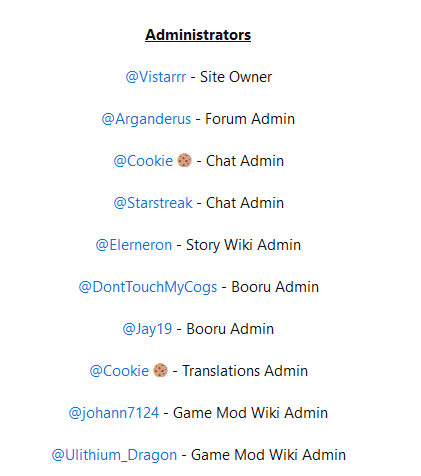Click the Site Owner role text
421x476 pixels.
[236, 77]
